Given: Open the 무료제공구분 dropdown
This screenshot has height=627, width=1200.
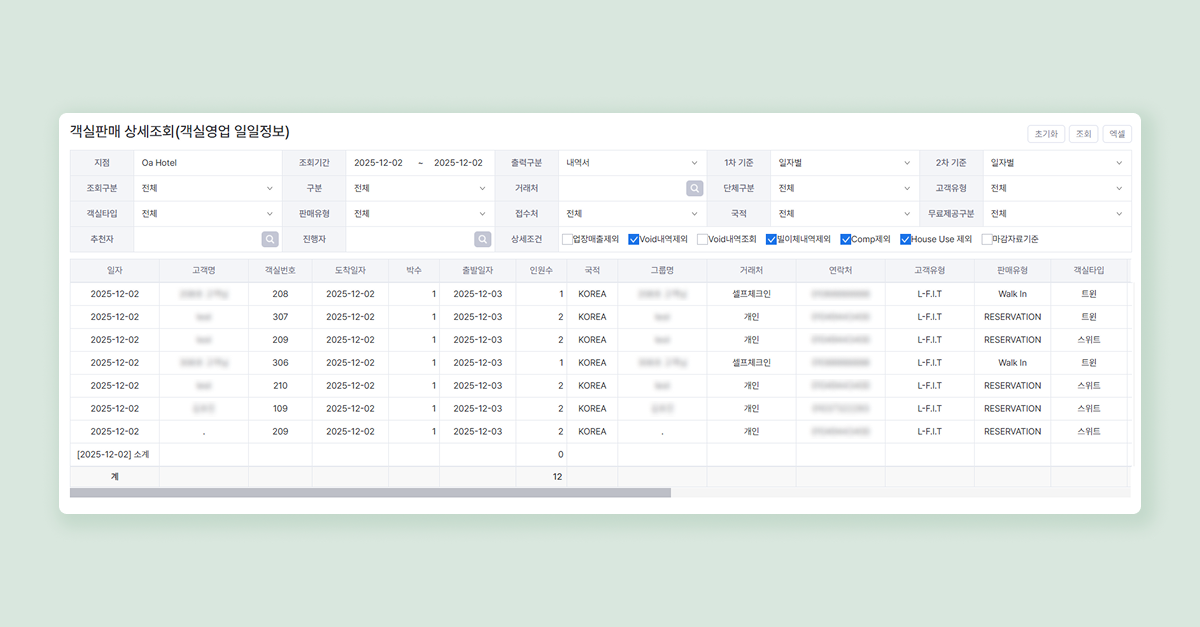Looking at the screenshot, I should click(x=1056, y=214).
